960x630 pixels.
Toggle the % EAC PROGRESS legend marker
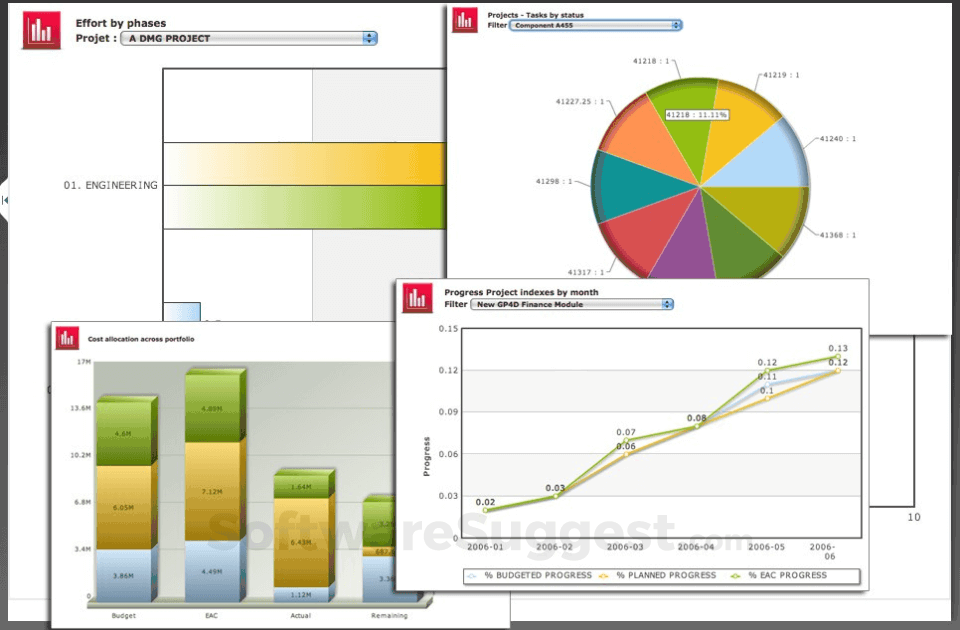coord(735,576)
